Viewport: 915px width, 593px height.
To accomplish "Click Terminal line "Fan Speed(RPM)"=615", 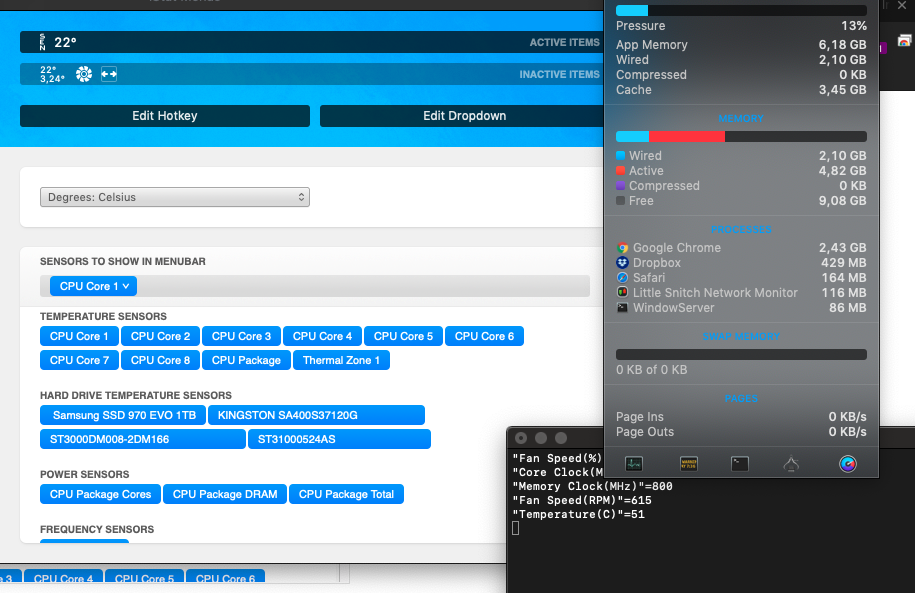I will pos(582,500).
